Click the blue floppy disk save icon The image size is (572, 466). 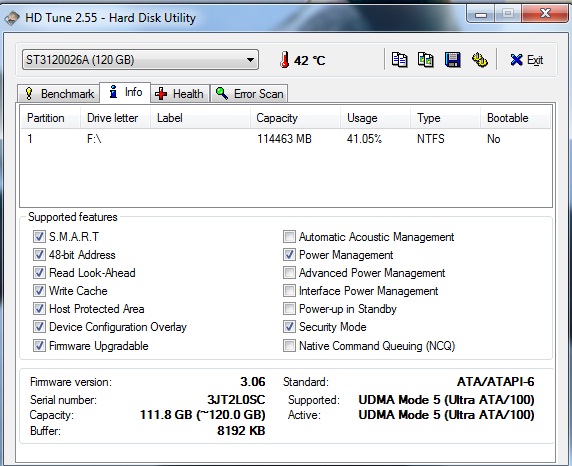click(x=452, y=60)
